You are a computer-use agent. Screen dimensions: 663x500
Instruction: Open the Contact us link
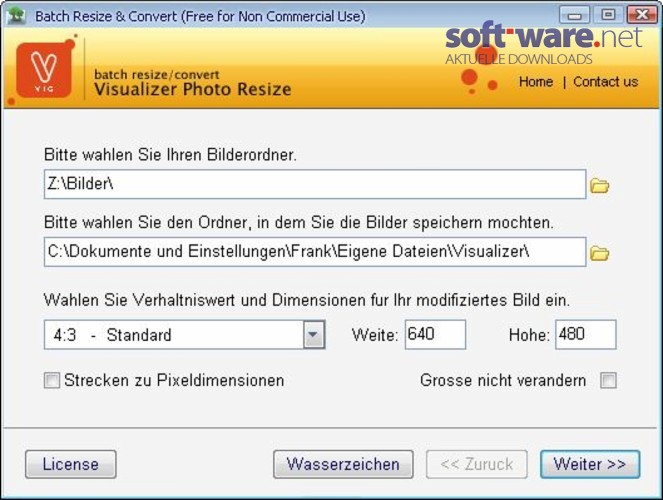[x=605, y=82]
